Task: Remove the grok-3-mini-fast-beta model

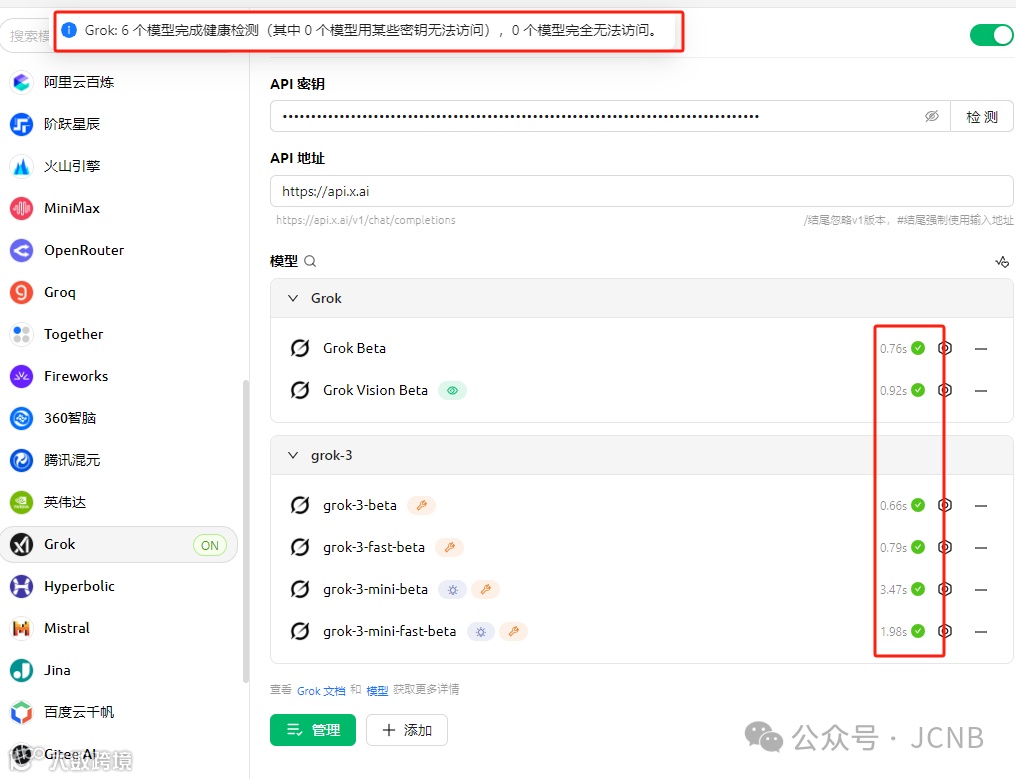Action: click(x=981, y=631)
